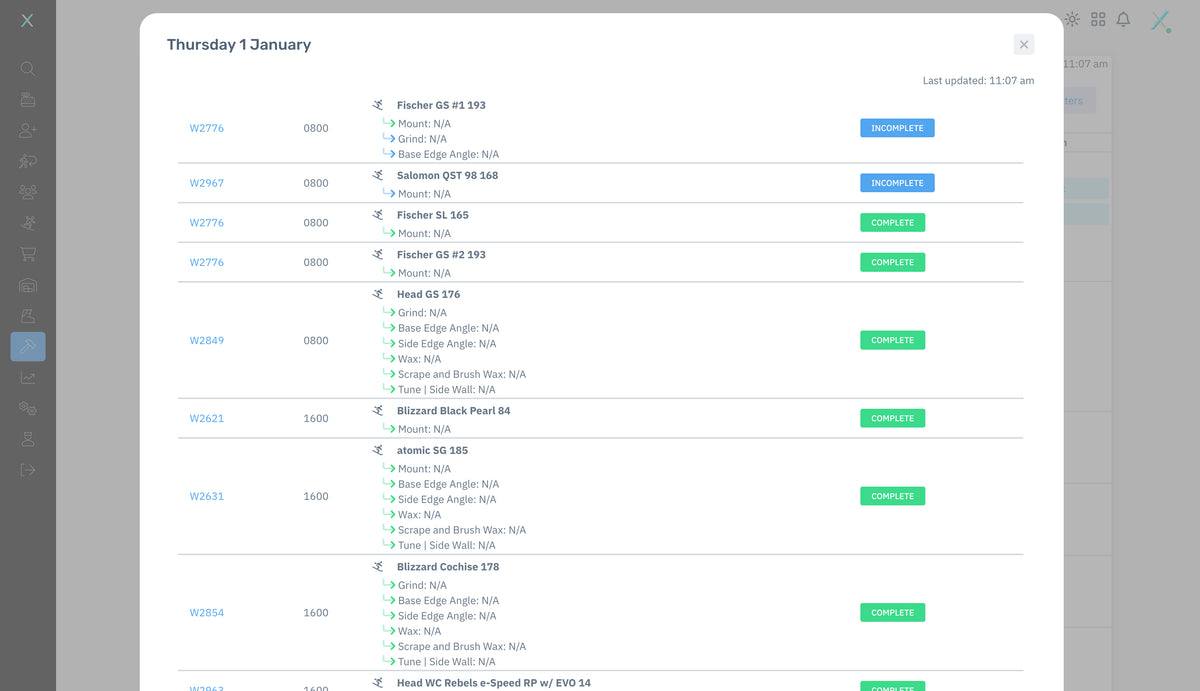Toggle INCOMPLETE status for Salomon QST 98 168
Image resolution: width=1200 pixels, height=691 pixels.
pos(897,183)
